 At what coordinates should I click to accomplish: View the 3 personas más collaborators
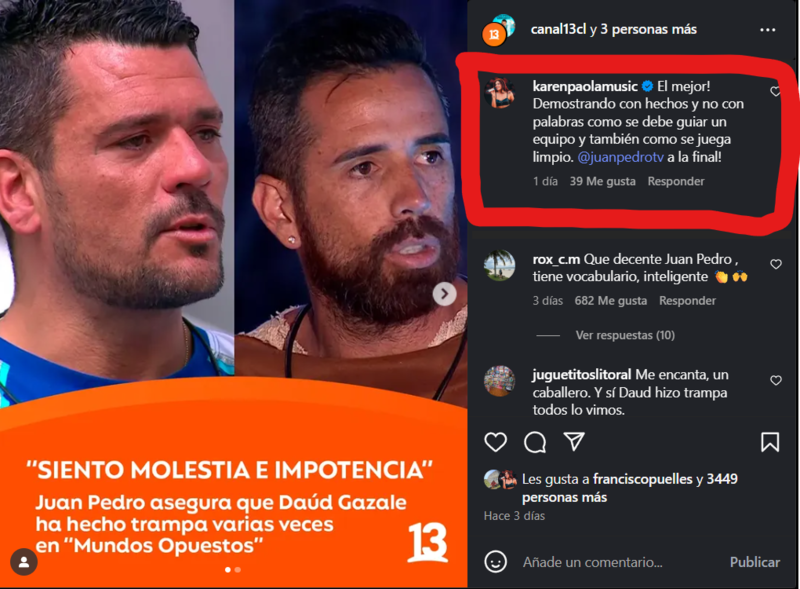(x=648, y=29)
